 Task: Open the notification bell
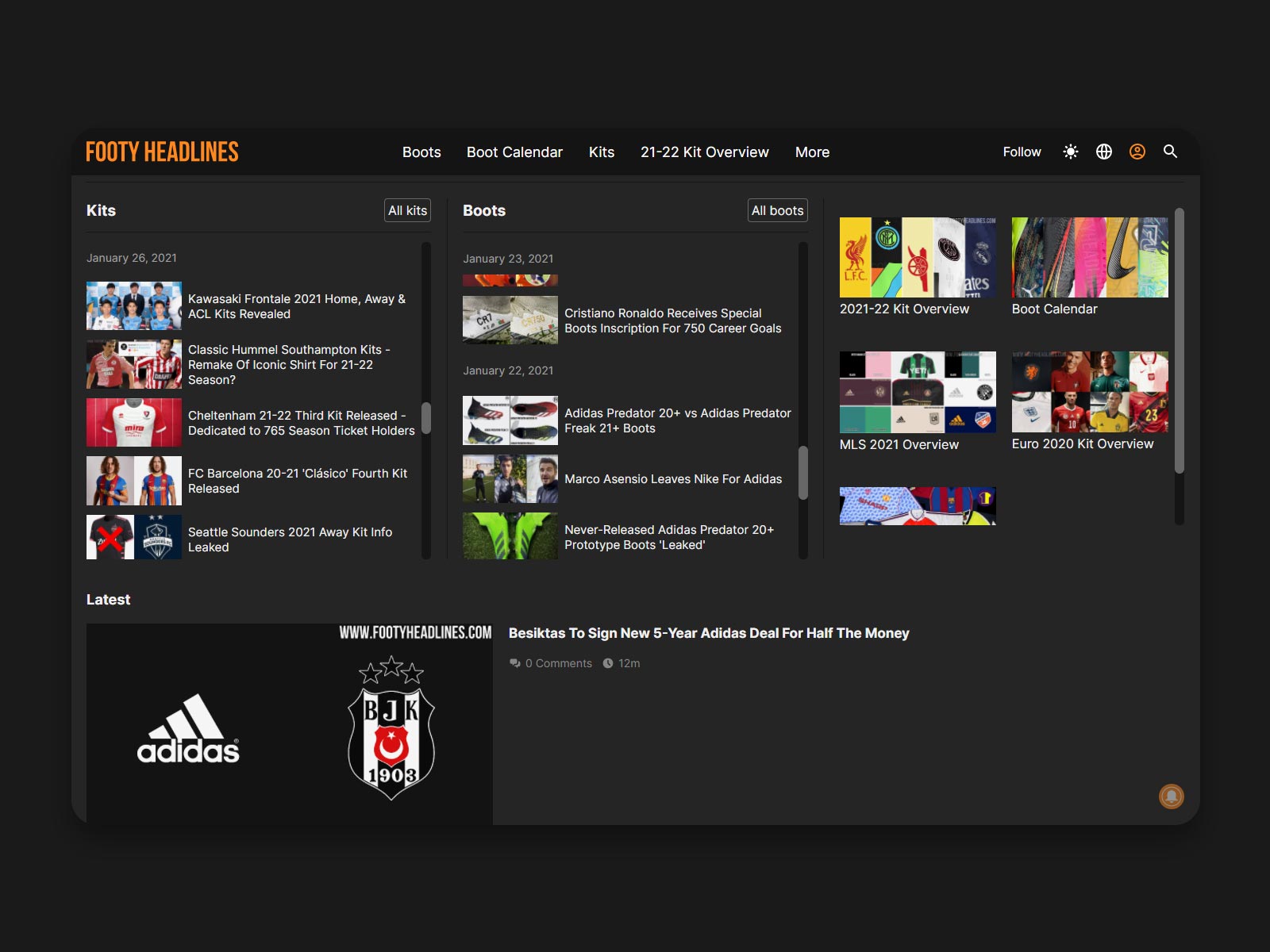[1173, 797]
